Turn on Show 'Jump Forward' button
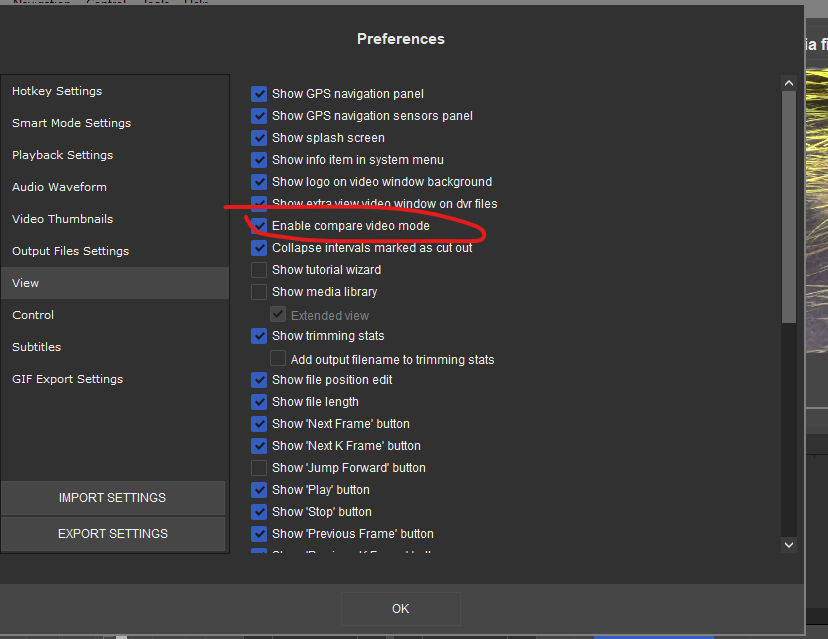This screenshot has width=828, height=639. [x=260, y=468]
